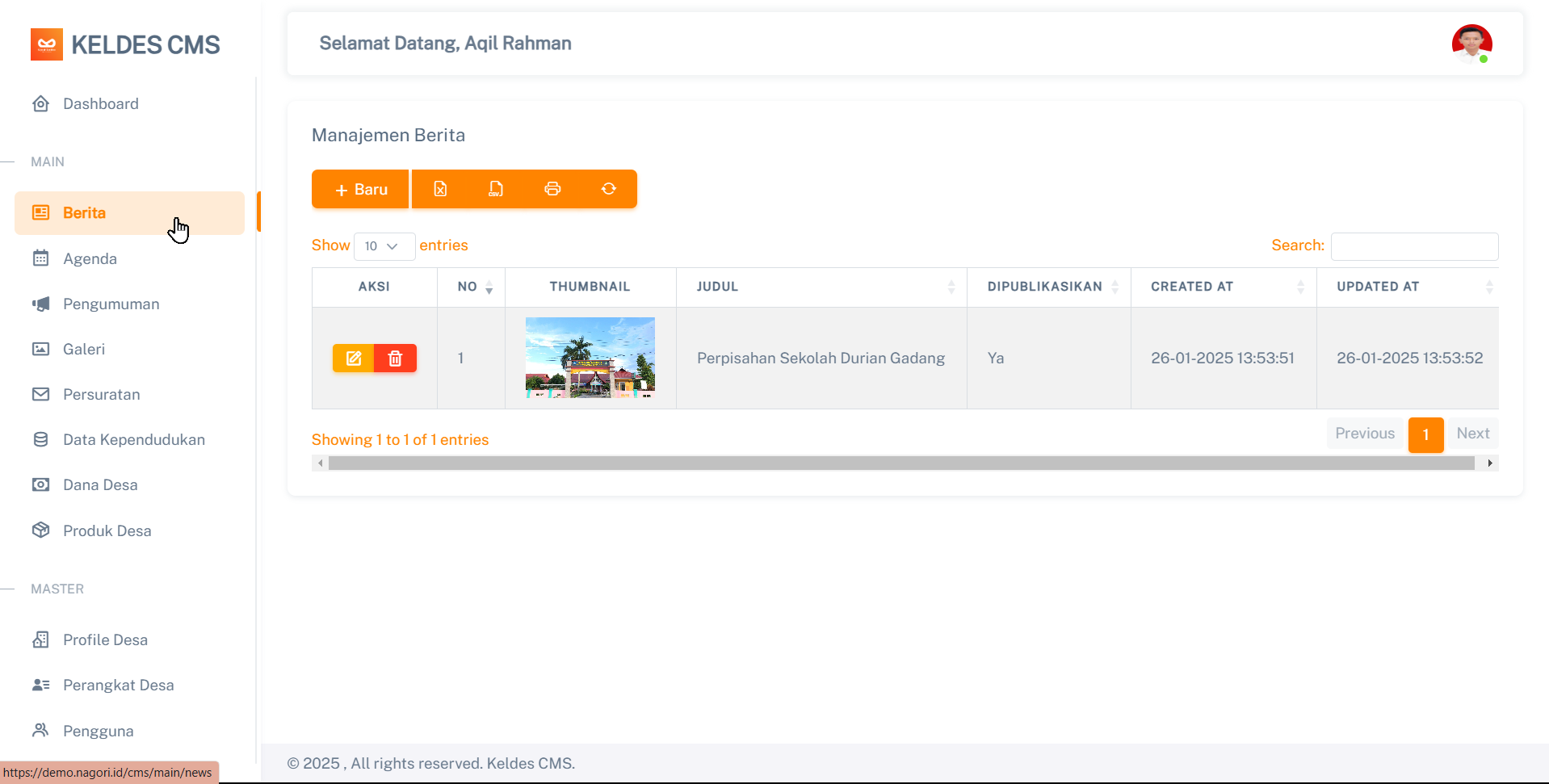Export table as CSV file icon
This screenshot has width=1549, height=784.
pos(496,189)
